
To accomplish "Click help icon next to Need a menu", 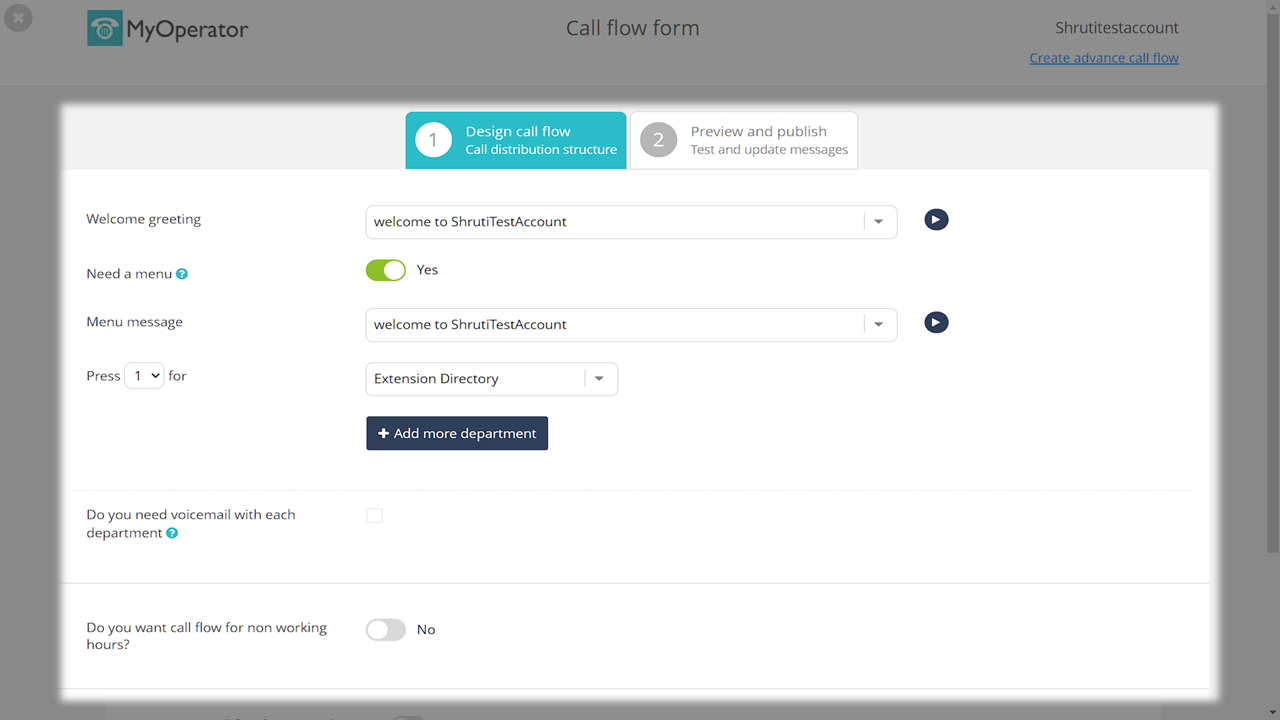I will point(182,274).
